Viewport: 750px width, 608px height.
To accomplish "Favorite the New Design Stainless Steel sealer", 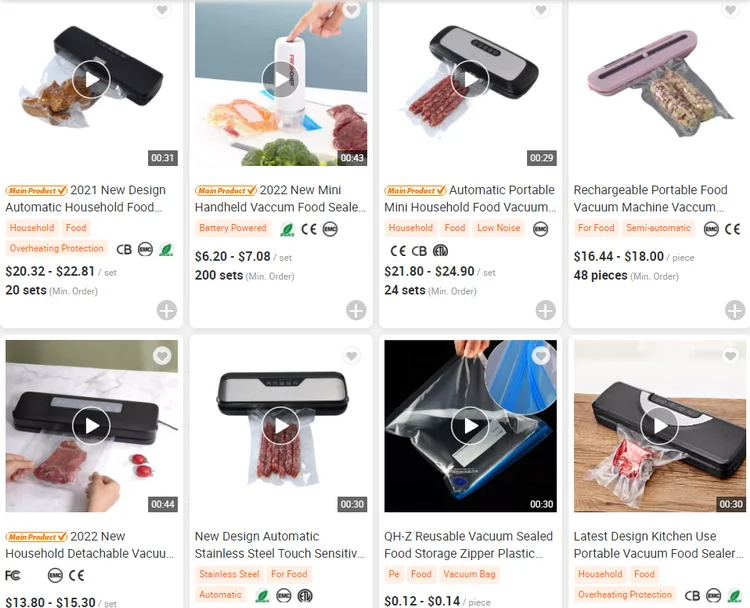I will [x=352, y=356].
